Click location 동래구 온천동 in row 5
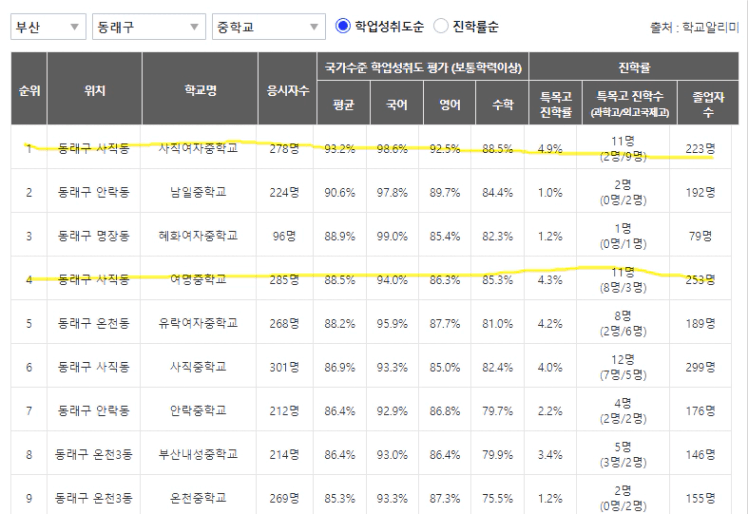This screenshot has width=748, height=514. pyautogui.click(x=94, y=323)
